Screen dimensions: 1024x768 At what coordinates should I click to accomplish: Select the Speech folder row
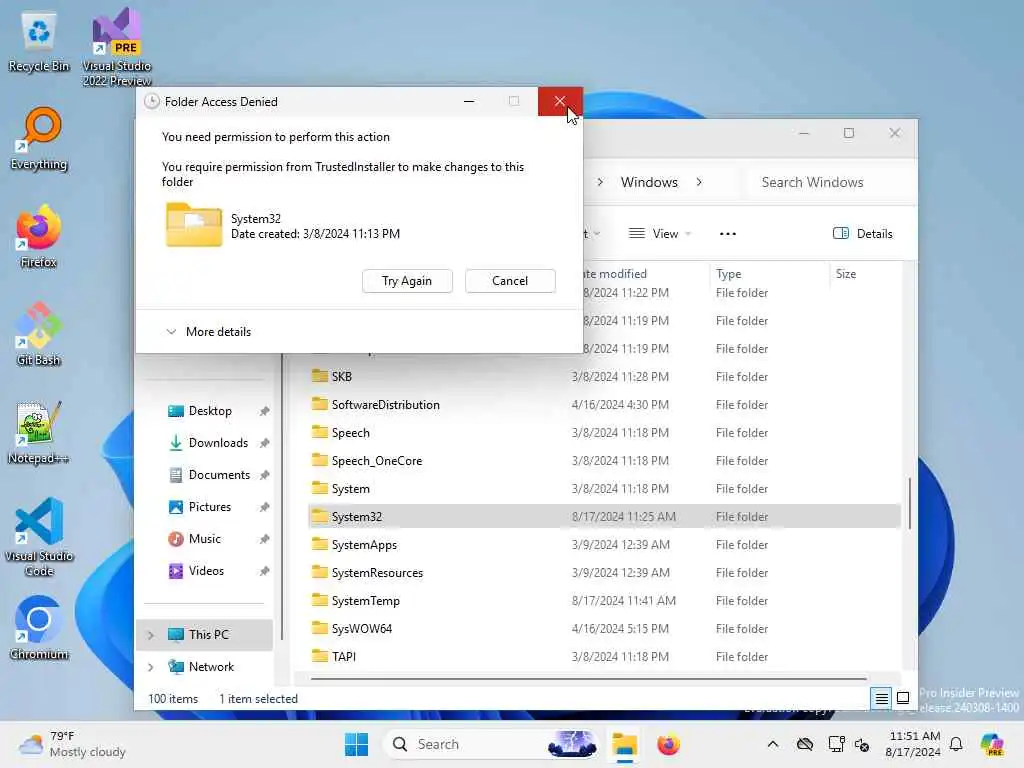point(604,433)
